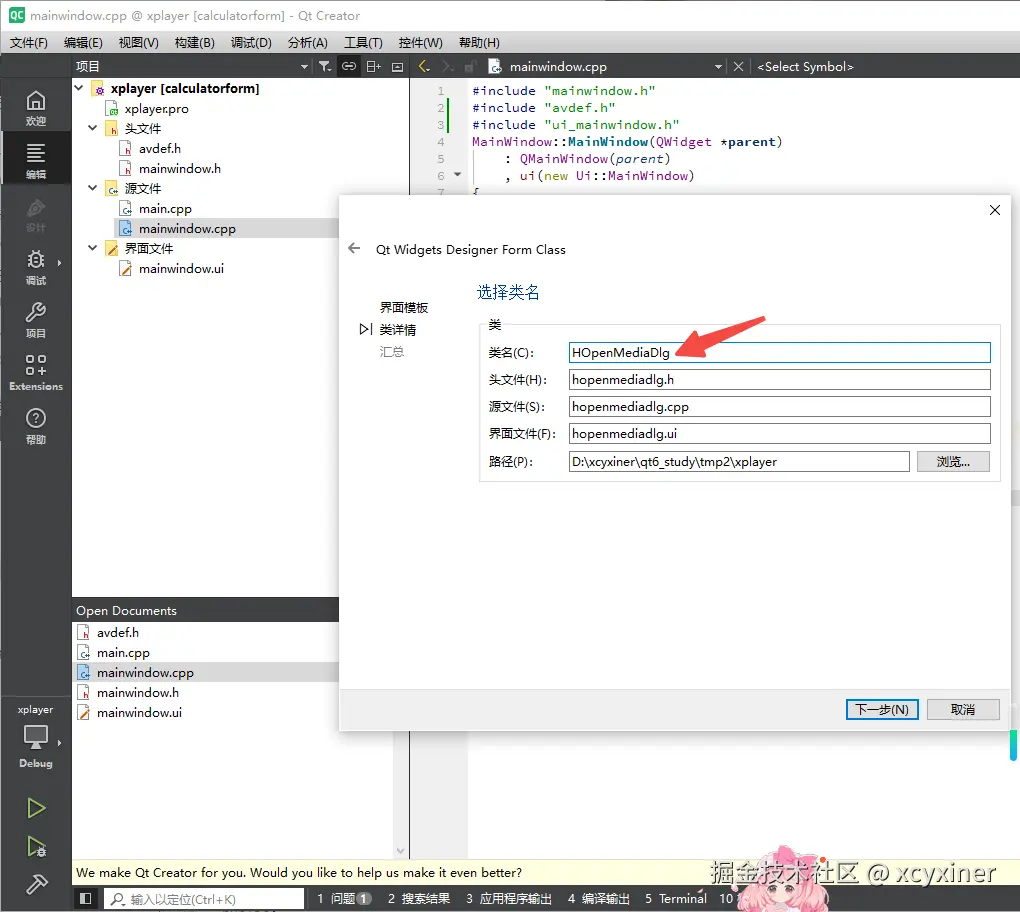Image resolution: width=1020 pixels, height=912 pixels.
Task: Select main.cpp in project tree
Action: coord(165,209)
